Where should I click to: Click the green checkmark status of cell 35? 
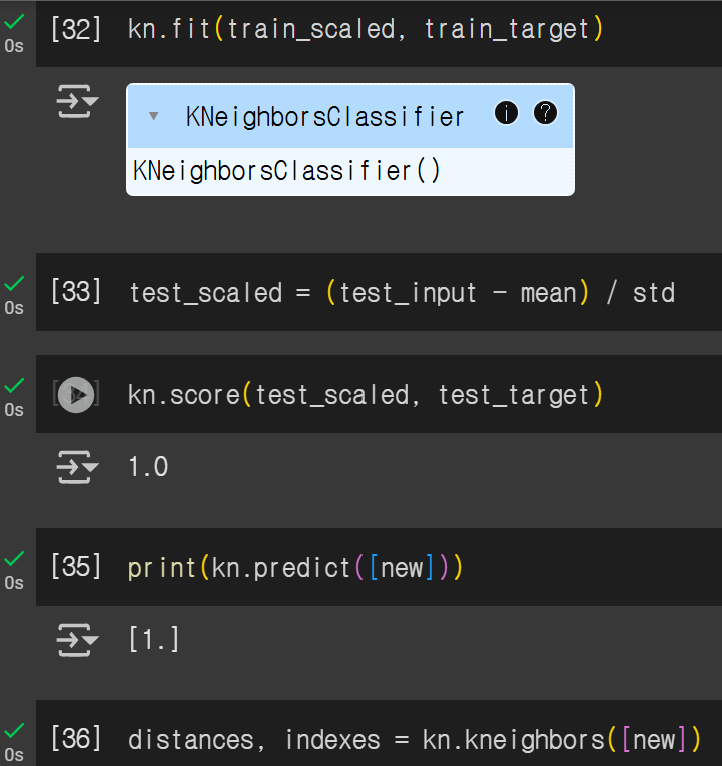click(x=14, y=558)
